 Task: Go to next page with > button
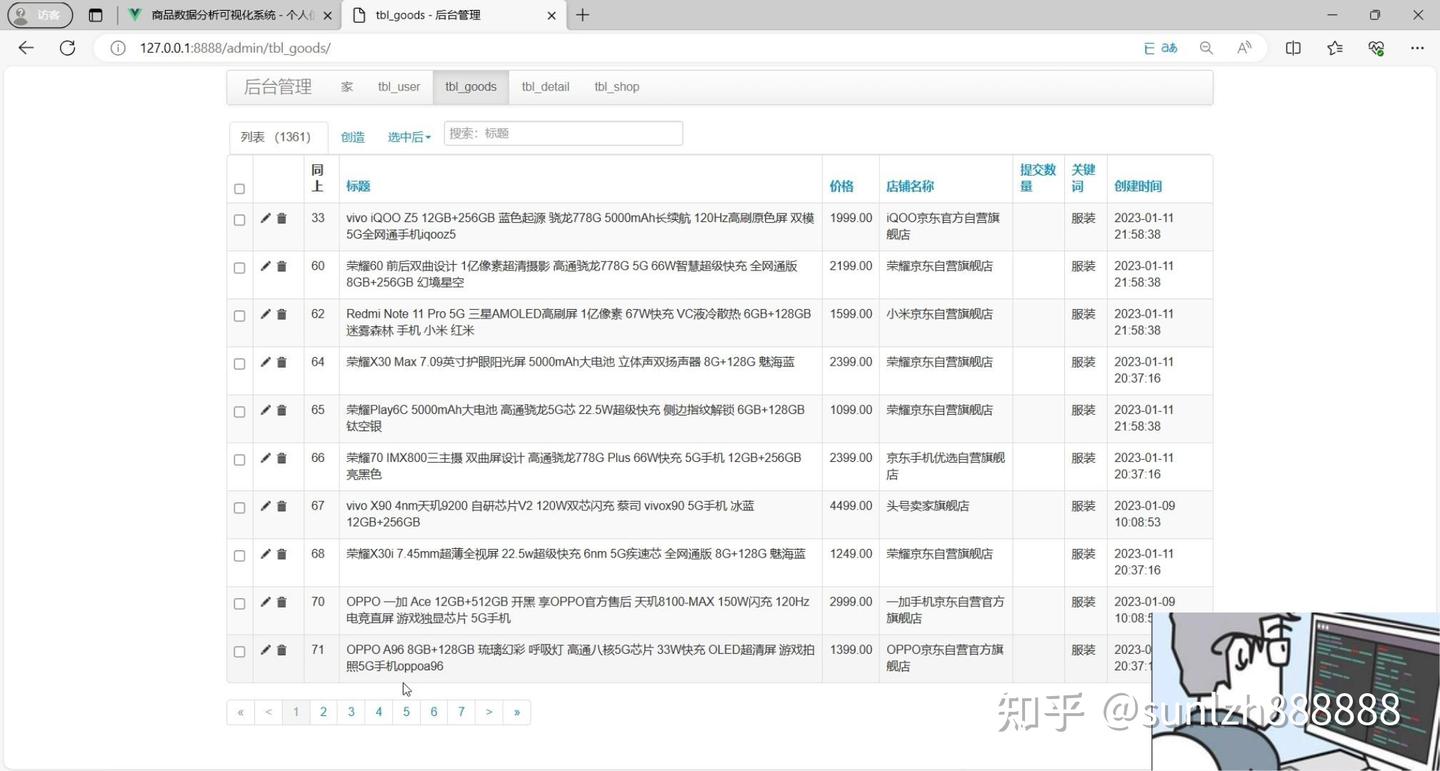click(489, 712)
